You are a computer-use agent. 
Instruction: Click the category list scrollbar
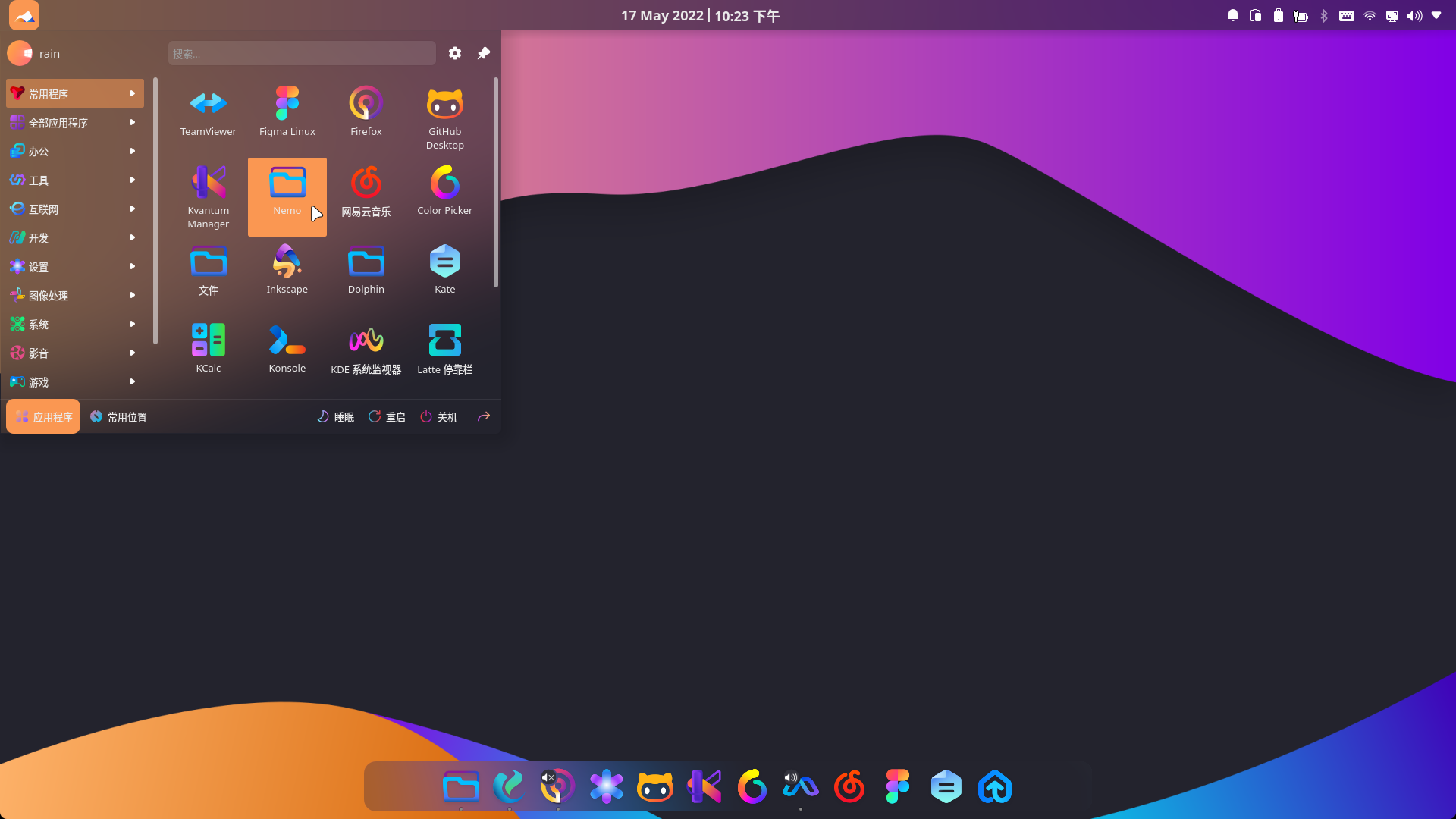(155, 210)
